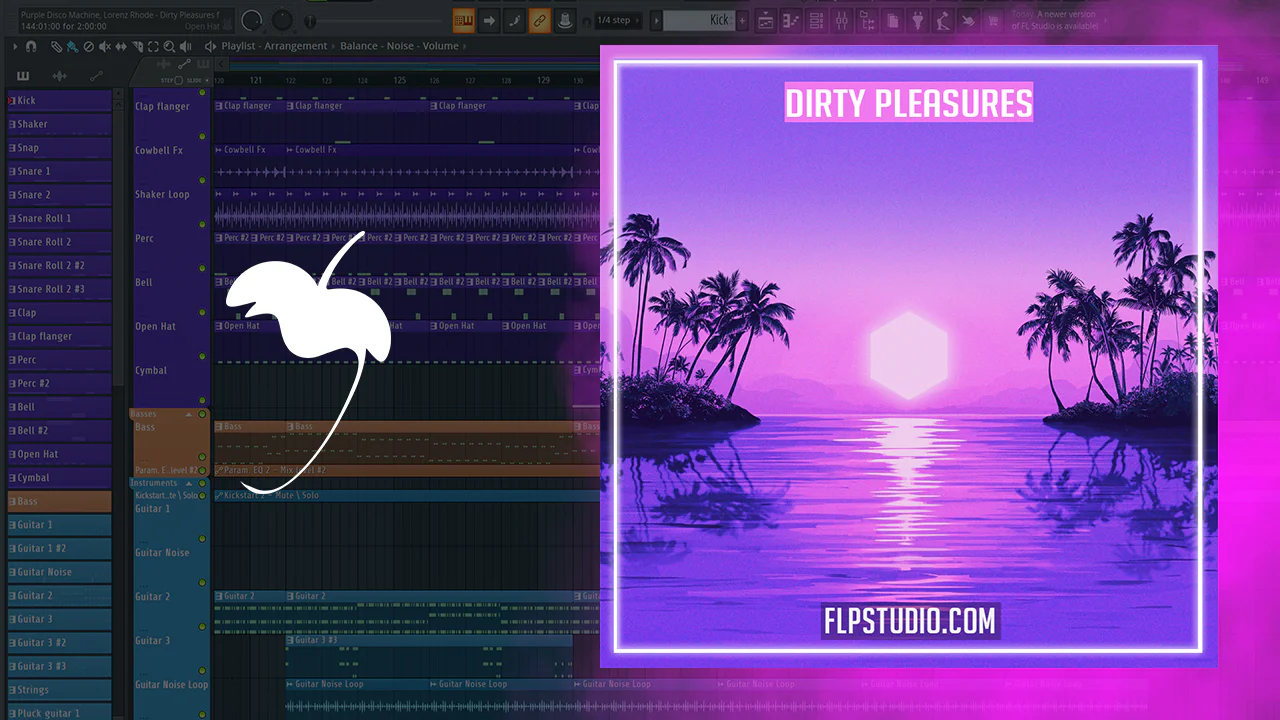
Task: Click the note curve toolbar icon
Action: 514,20
